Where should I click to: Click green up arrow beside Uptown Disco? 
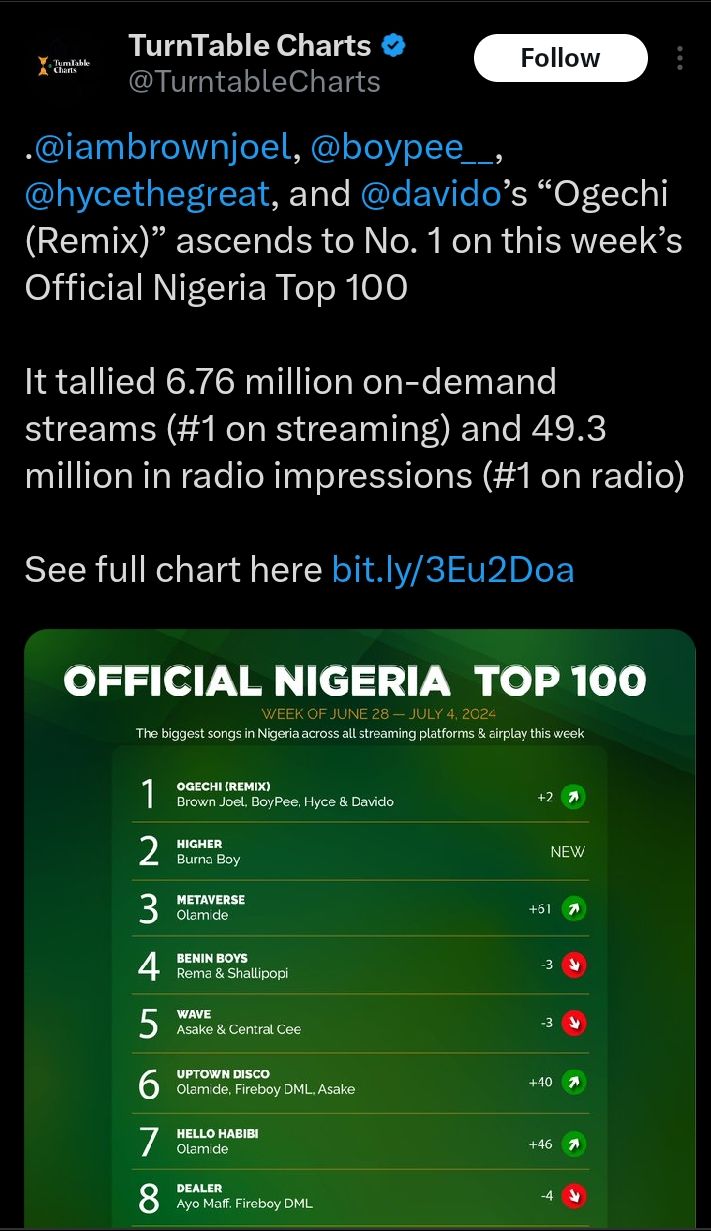[573, 1082]
